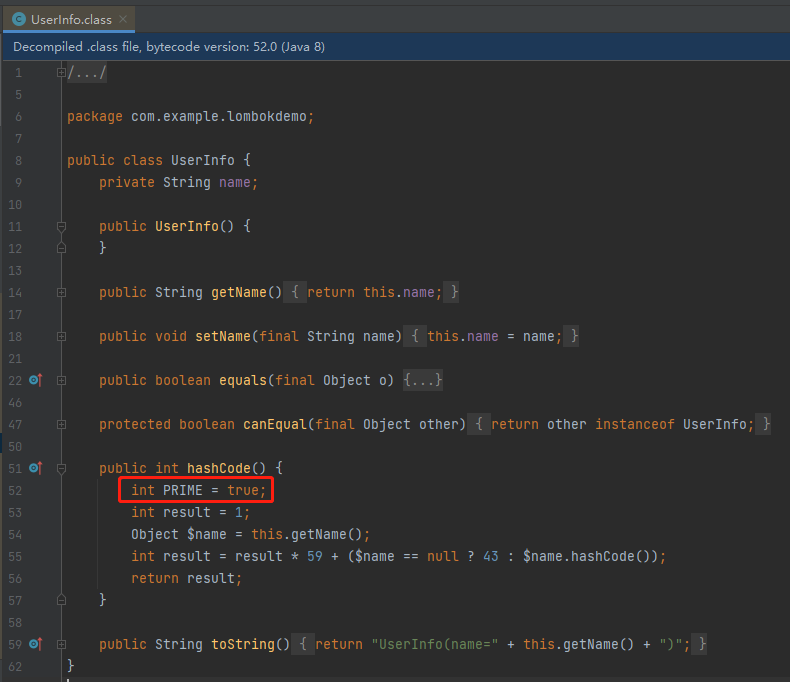The width and height of the screenshot is (790, 682).
Task: Click '$name' variable declaration on line 54
Action: pos(207,534)
